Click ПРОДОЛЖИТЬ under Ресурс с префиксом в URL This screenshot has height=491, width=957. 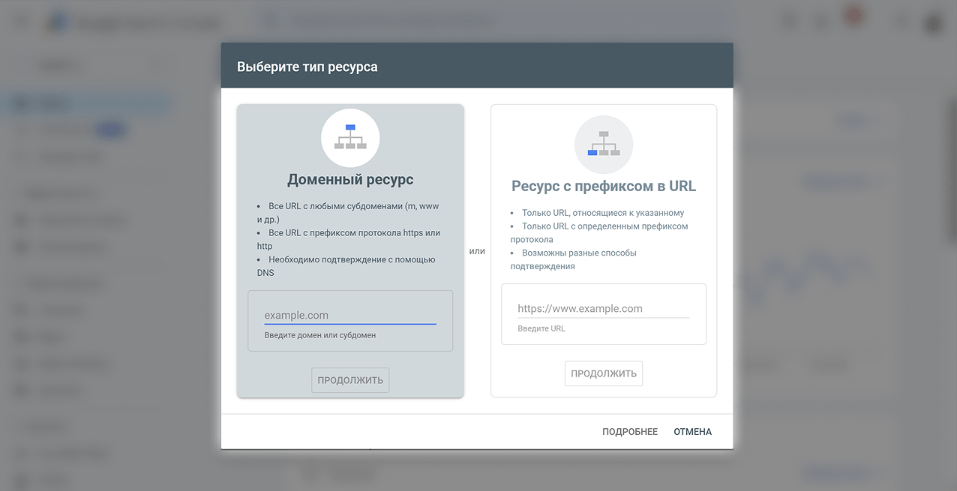pos(604,373)
